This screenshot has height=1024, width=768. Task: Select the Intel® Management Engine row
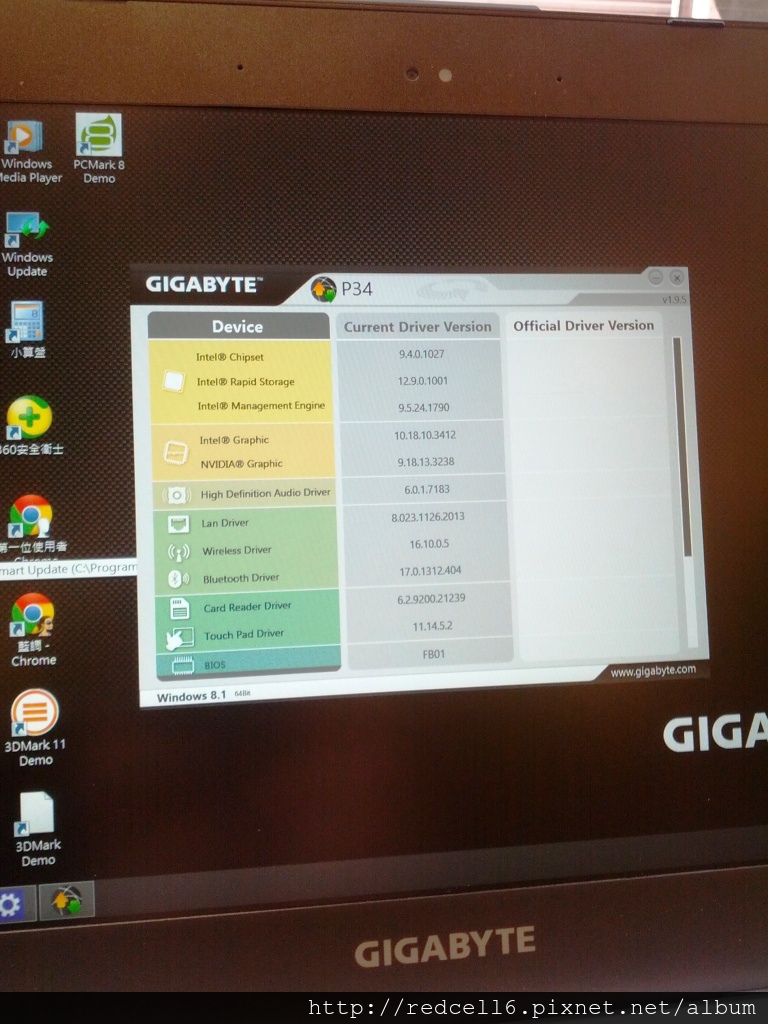click(x=261, y=406)
